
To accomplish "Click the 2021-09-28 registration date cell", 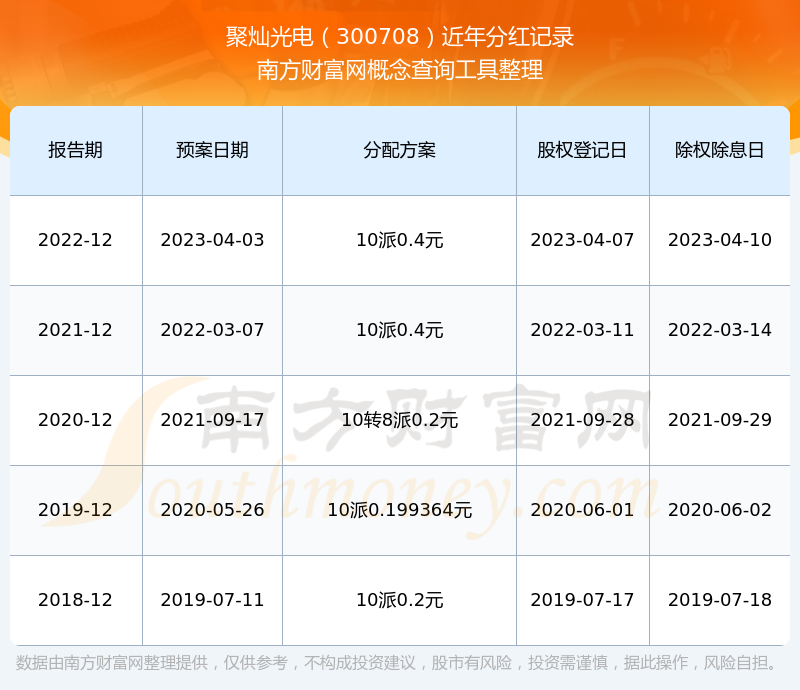I will pos(582,420).
